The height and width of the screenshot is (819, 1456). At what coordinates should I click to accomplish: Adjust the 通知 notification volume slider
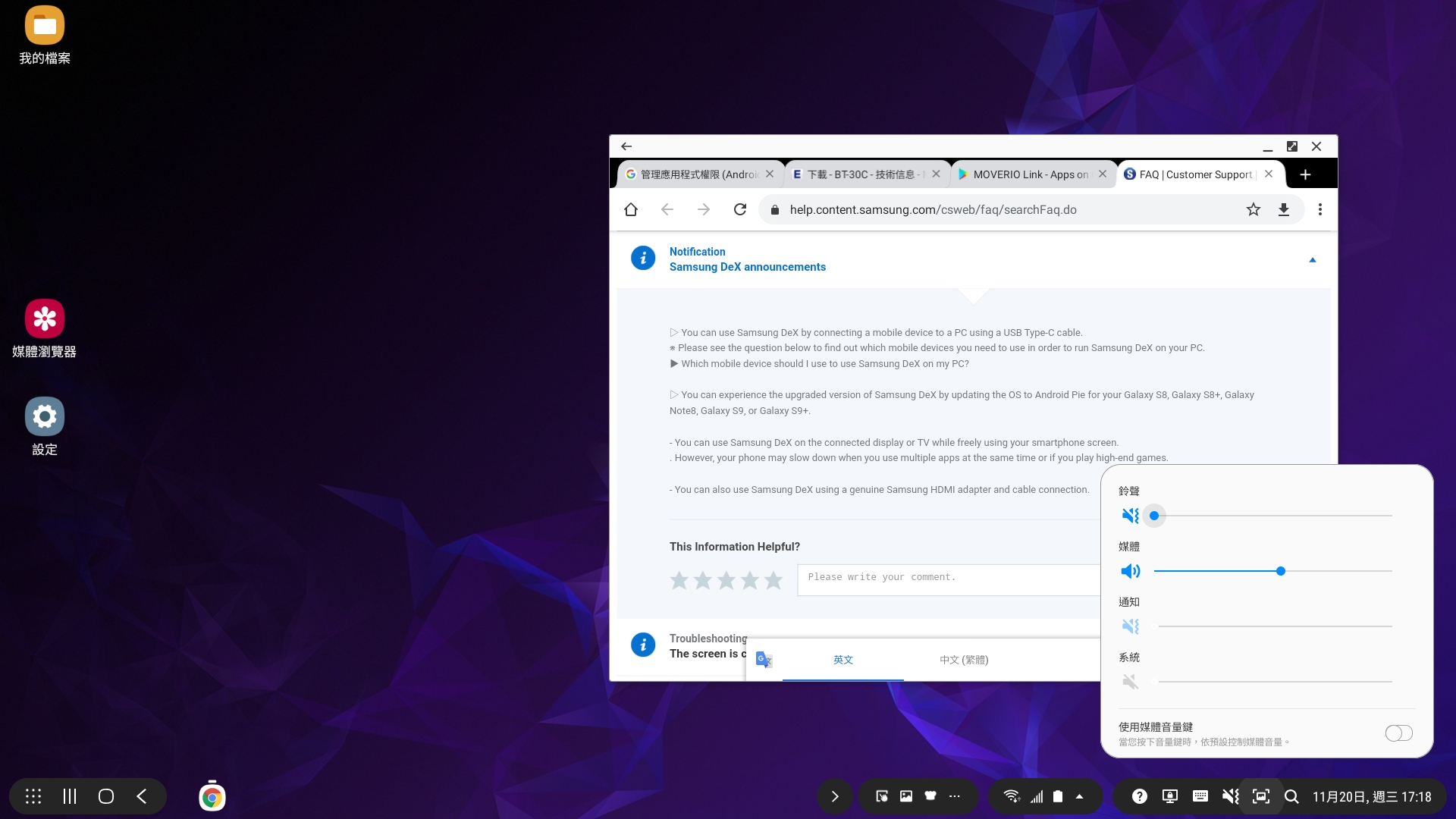pyautogui.click(x=1273, y=626)
